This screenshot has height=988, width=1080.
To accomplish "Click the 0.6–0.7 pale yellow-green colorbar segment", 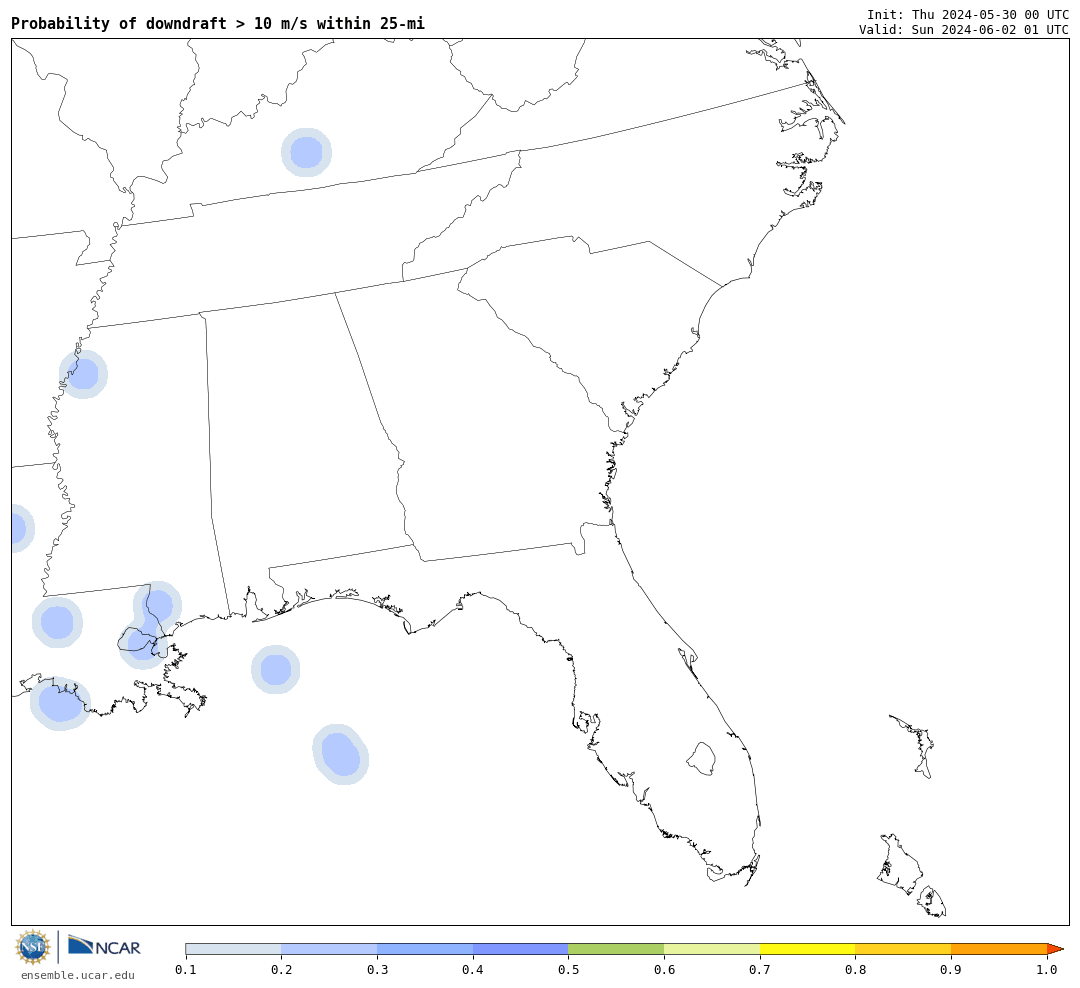I will tap(712, 949).
